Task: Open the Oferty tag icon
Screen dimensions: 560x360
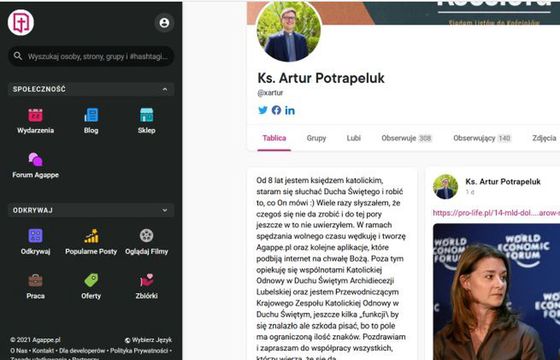Action: coord(91,280)
